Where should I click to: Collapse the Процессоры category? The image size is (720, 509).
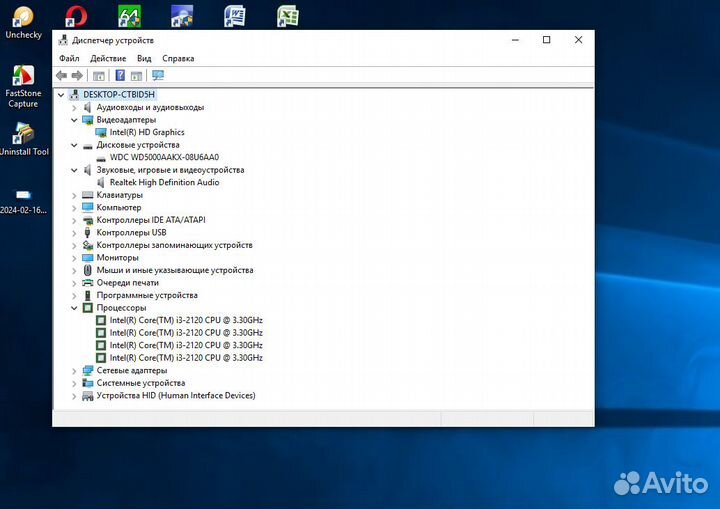coord(74,308)
